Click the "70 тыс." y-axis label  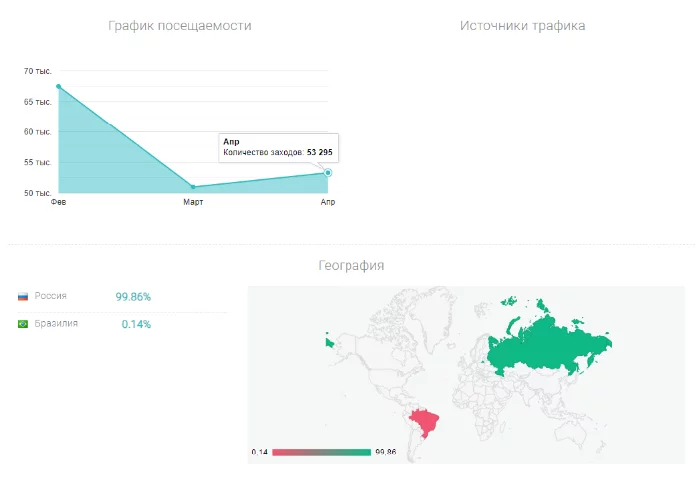pos(37,72)
